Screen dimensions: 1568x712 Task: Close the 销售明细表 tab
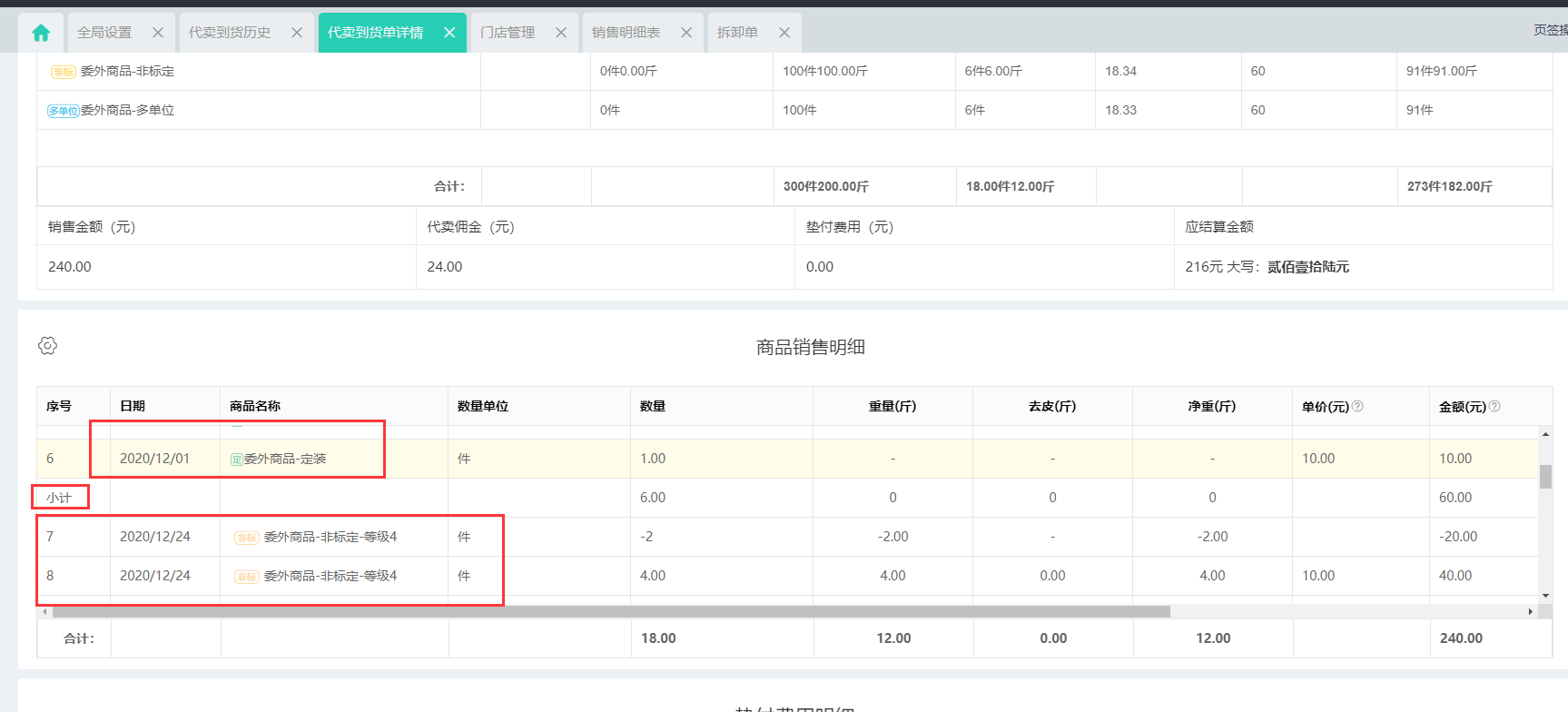click(686, 33)
